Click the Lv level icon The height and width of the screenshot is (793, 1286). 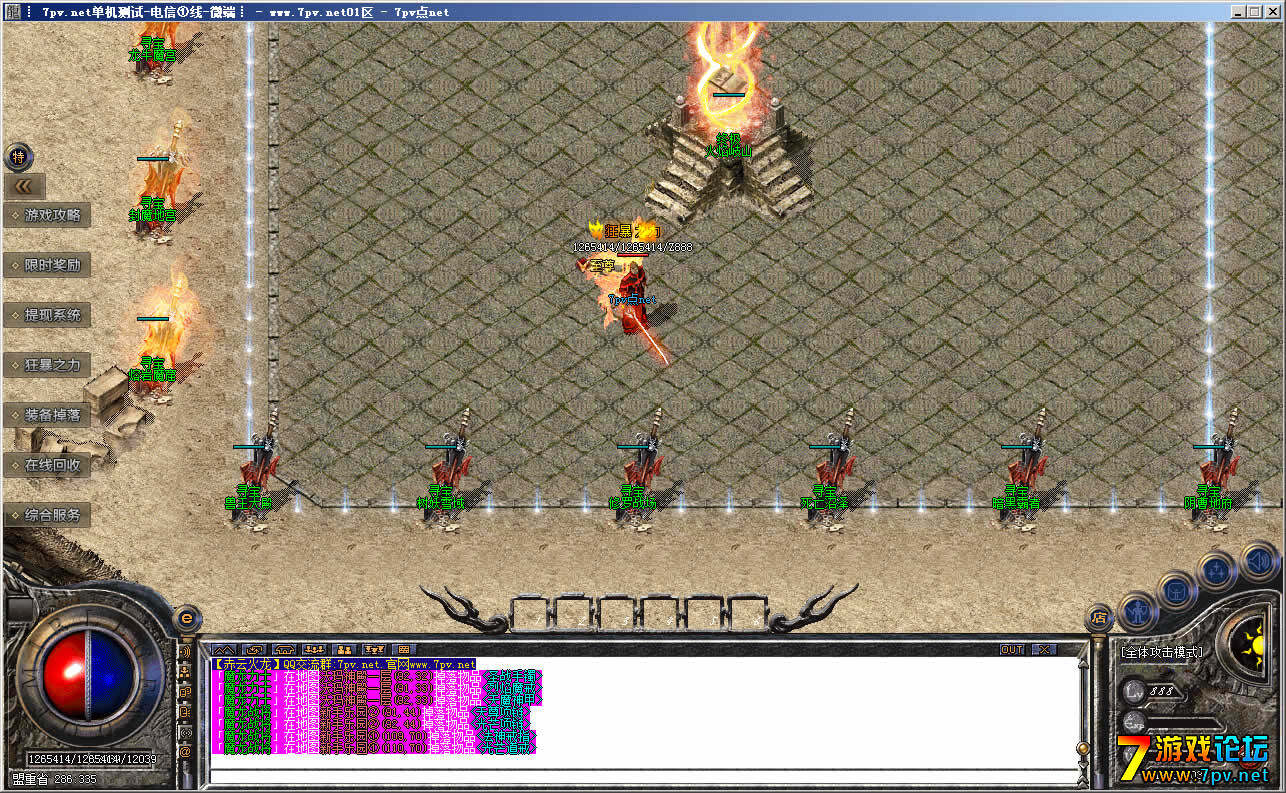pyautogui.click(x=1132, y=690)
